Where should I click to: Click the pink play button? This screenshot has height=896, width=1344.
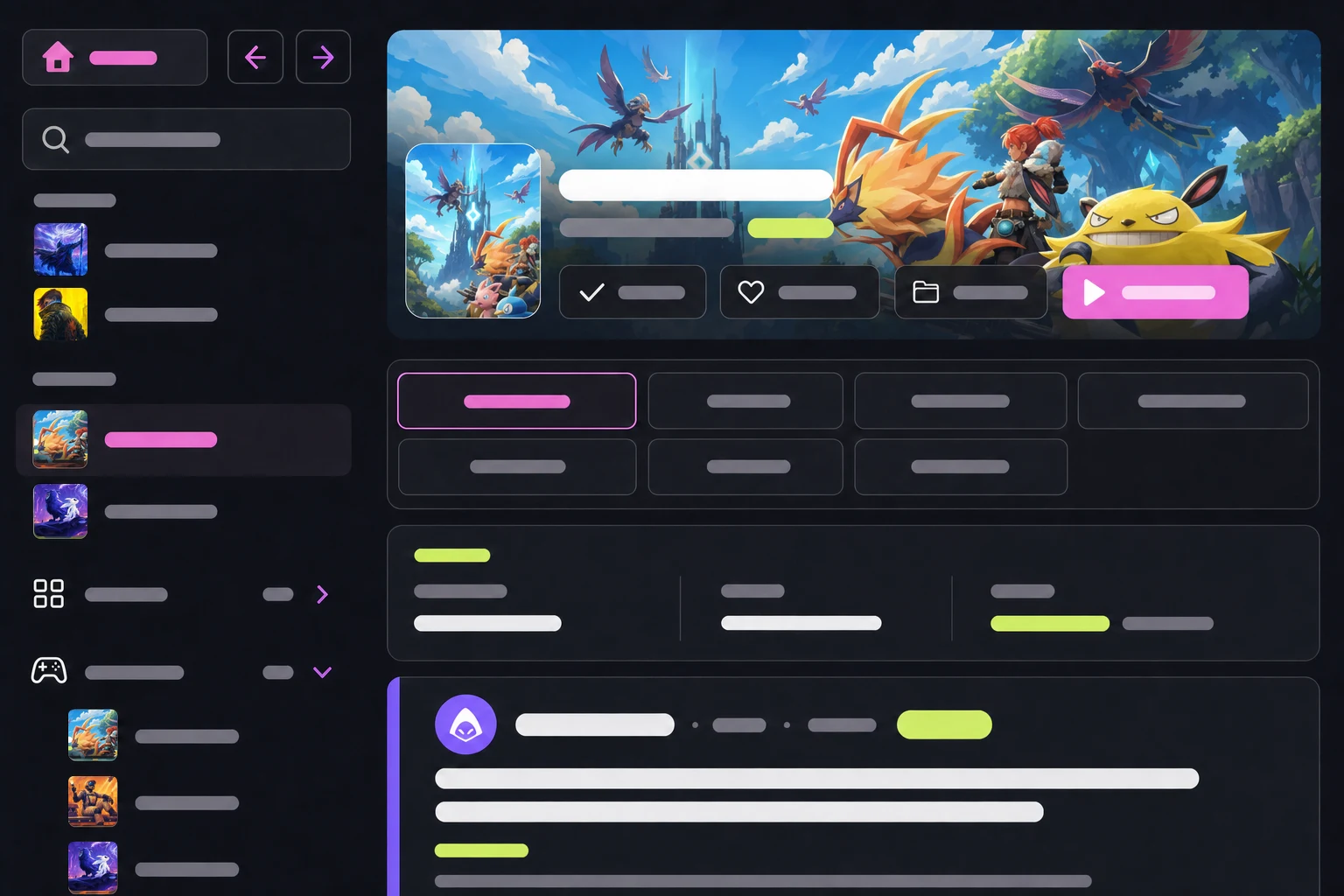coord(1155,292)
